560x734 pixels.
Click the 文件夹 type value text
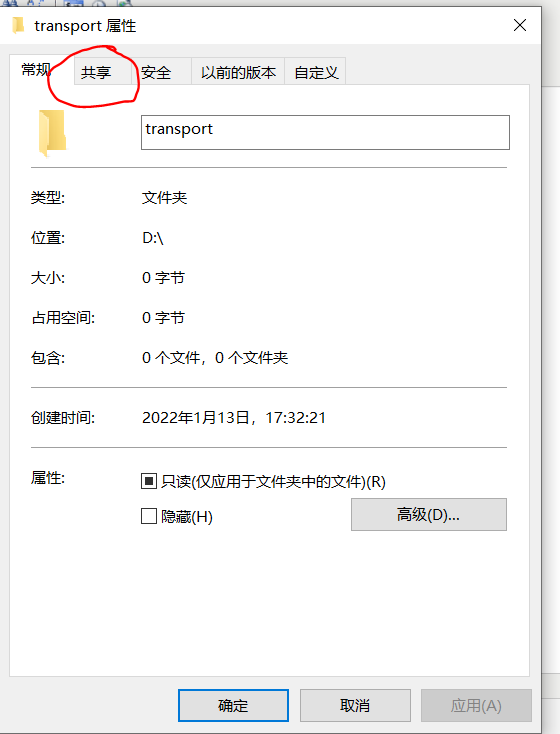coord(164,198)
